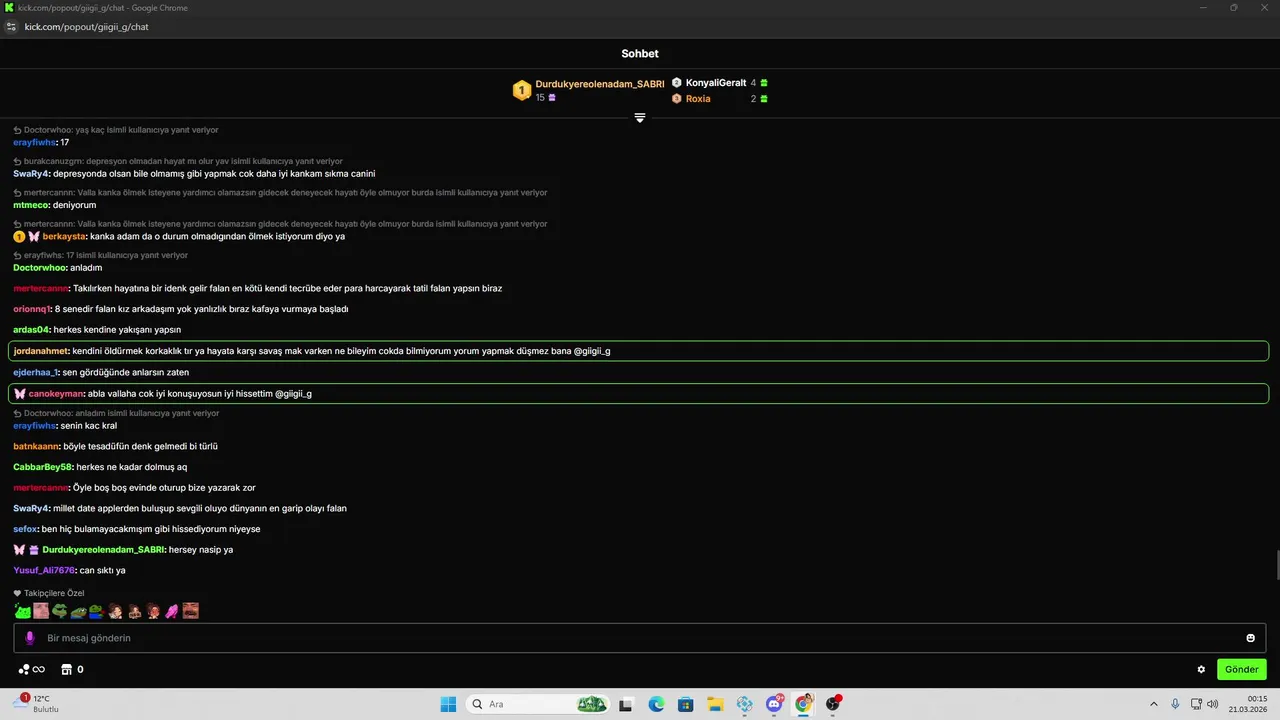1280x720 pixels.
Task: Open chat settings gear icon
Action: (1201, 670)
